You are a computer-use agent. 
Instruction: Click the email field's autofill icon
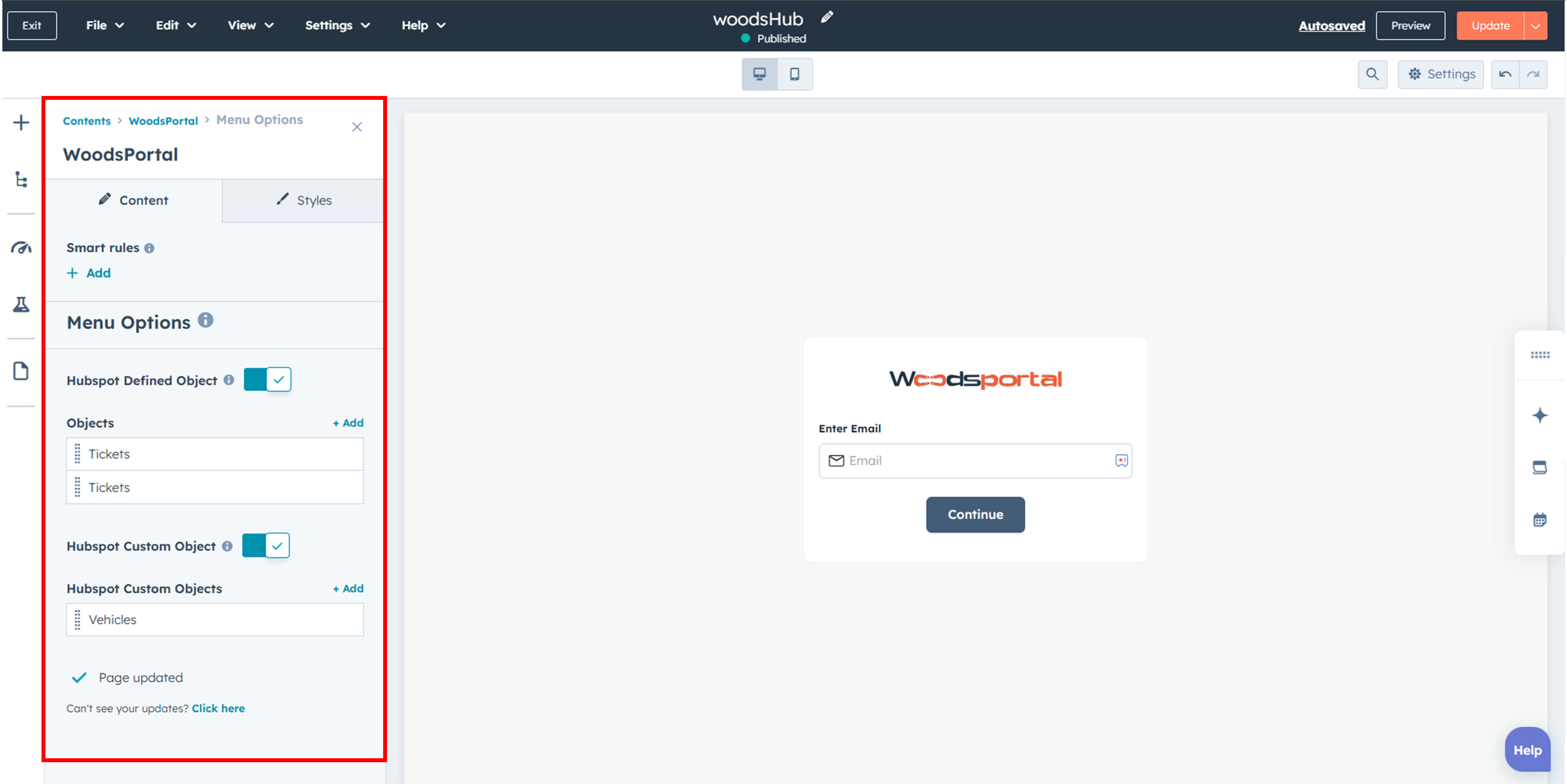click(x=1122, y=460)
